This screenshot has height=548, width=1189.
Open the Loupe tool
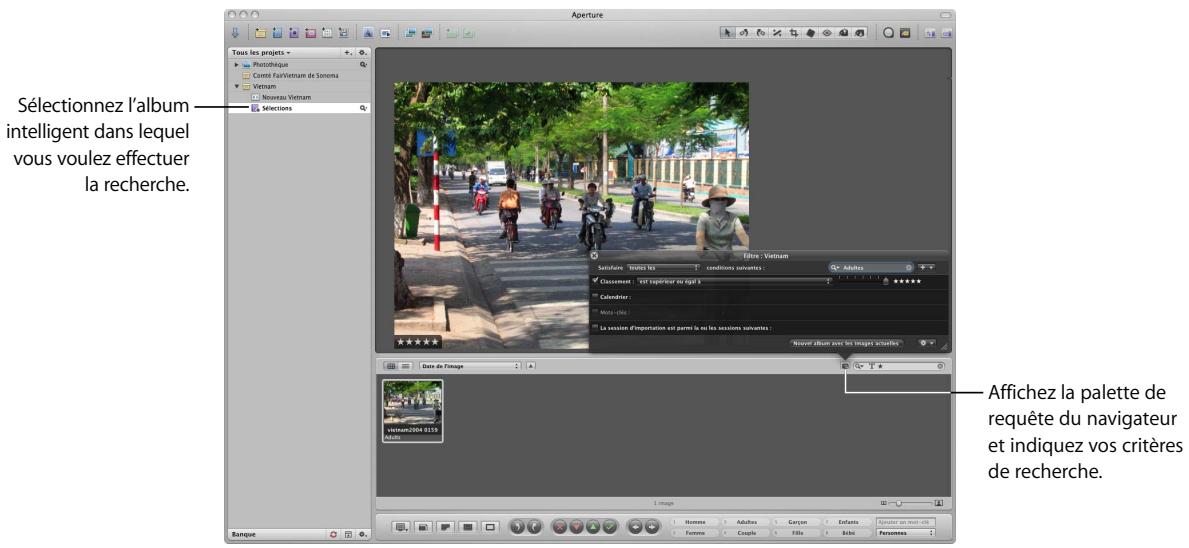[889, 33]
